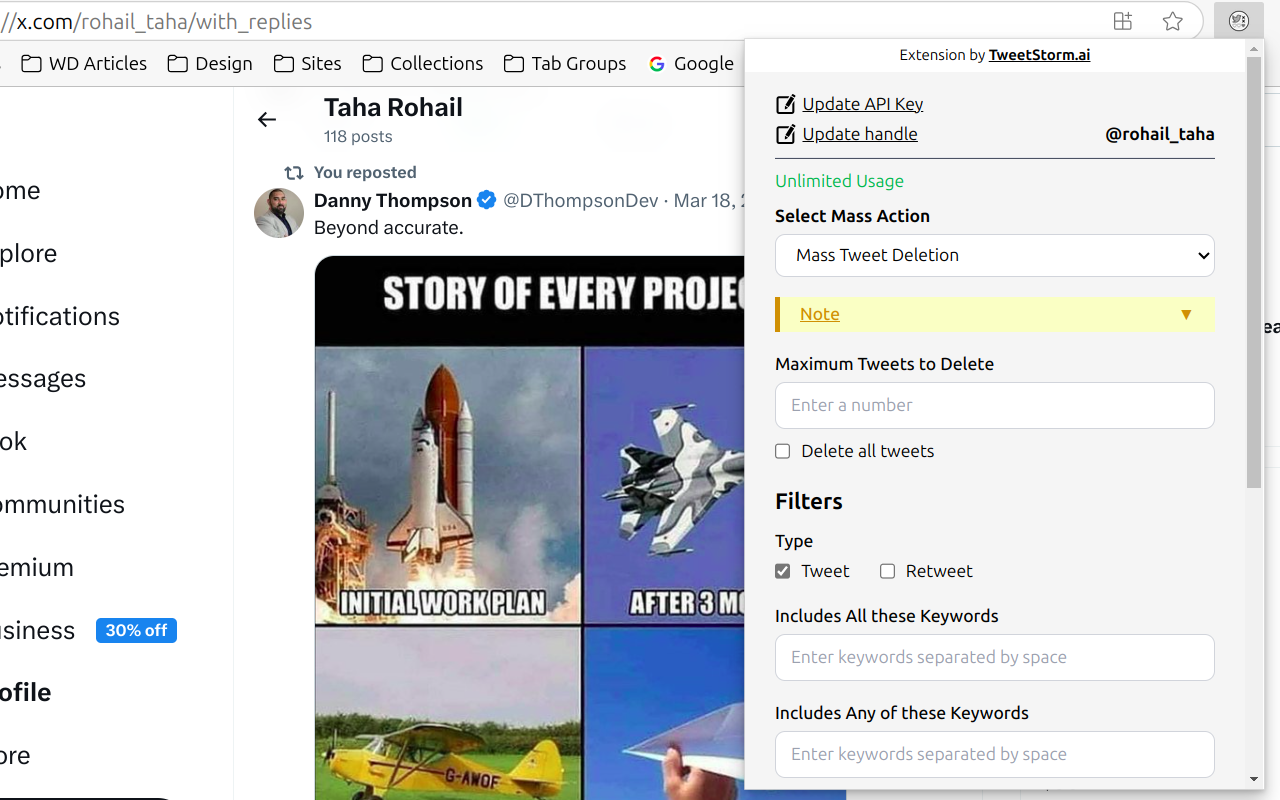Click the pencil icon beside Update API Key
This screenshot has width=1280, height=800.
pyautogui.click(x=785, y=103)
